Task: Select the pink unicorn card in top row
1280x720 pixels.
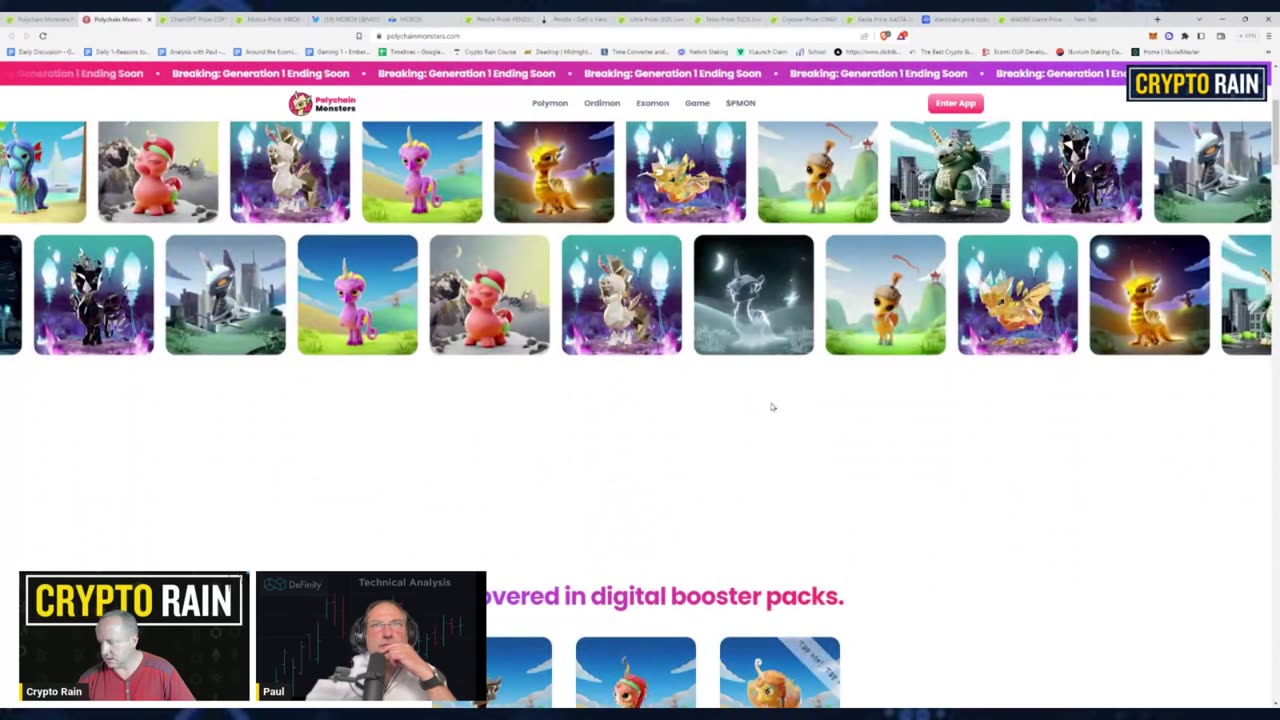Action: coord(422,172)
